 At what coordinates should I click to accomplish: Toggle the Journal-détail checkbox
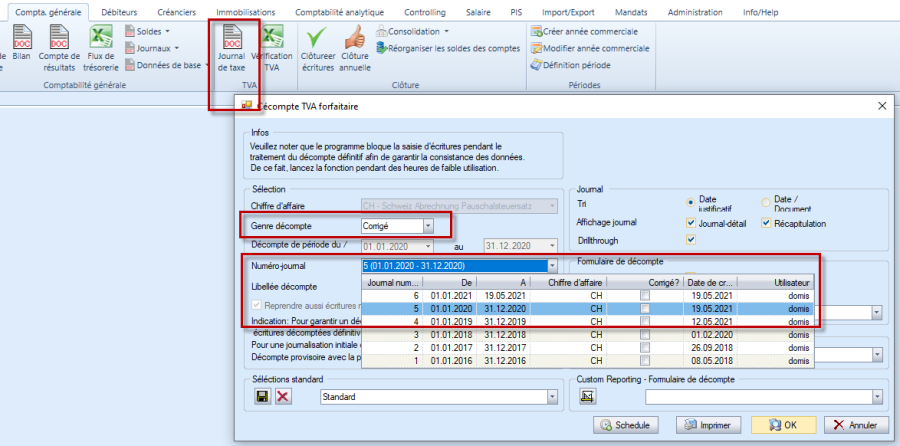[x=691, y=223]
